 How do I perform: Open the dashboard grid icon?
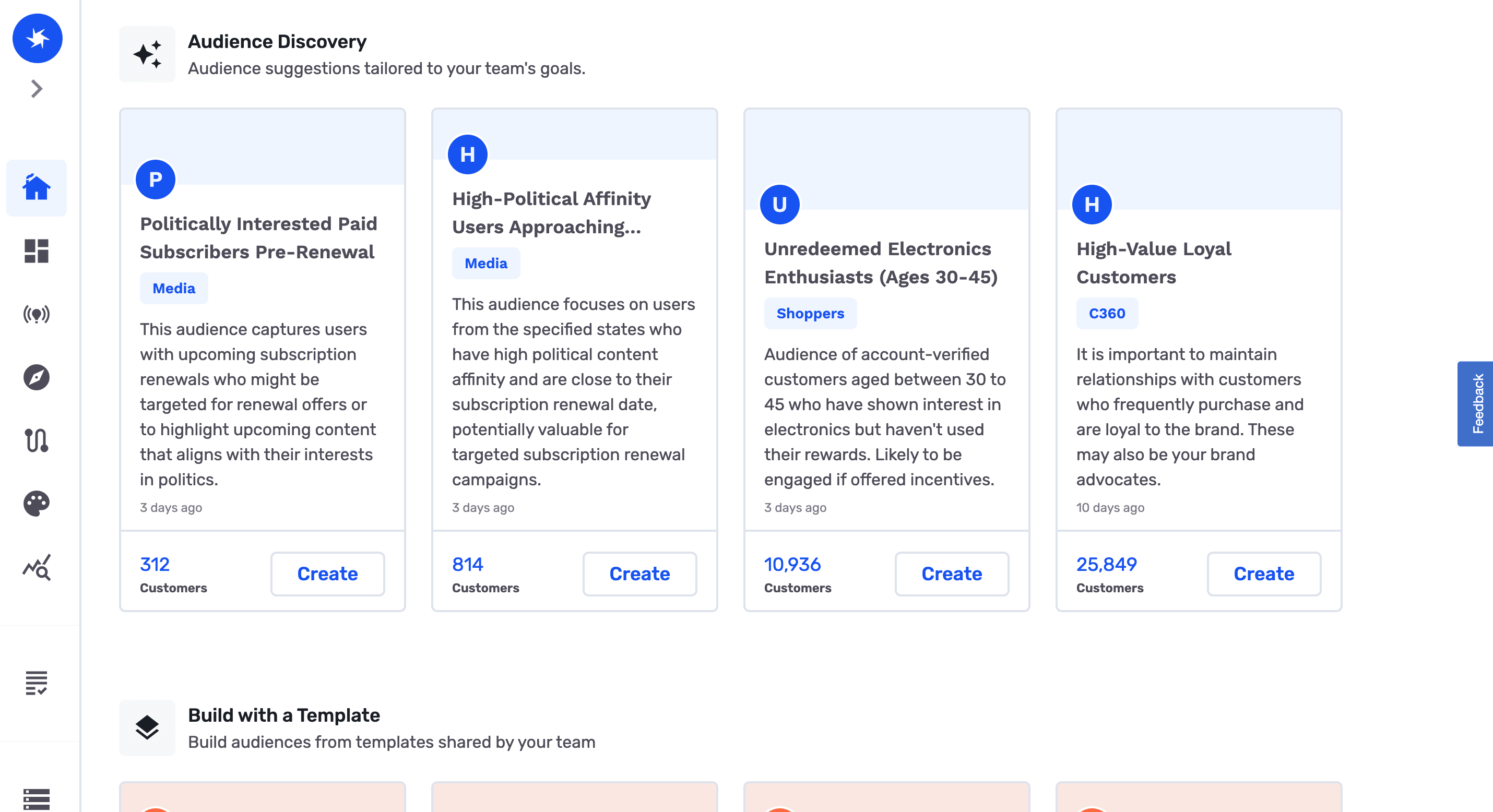pos(37,251)
